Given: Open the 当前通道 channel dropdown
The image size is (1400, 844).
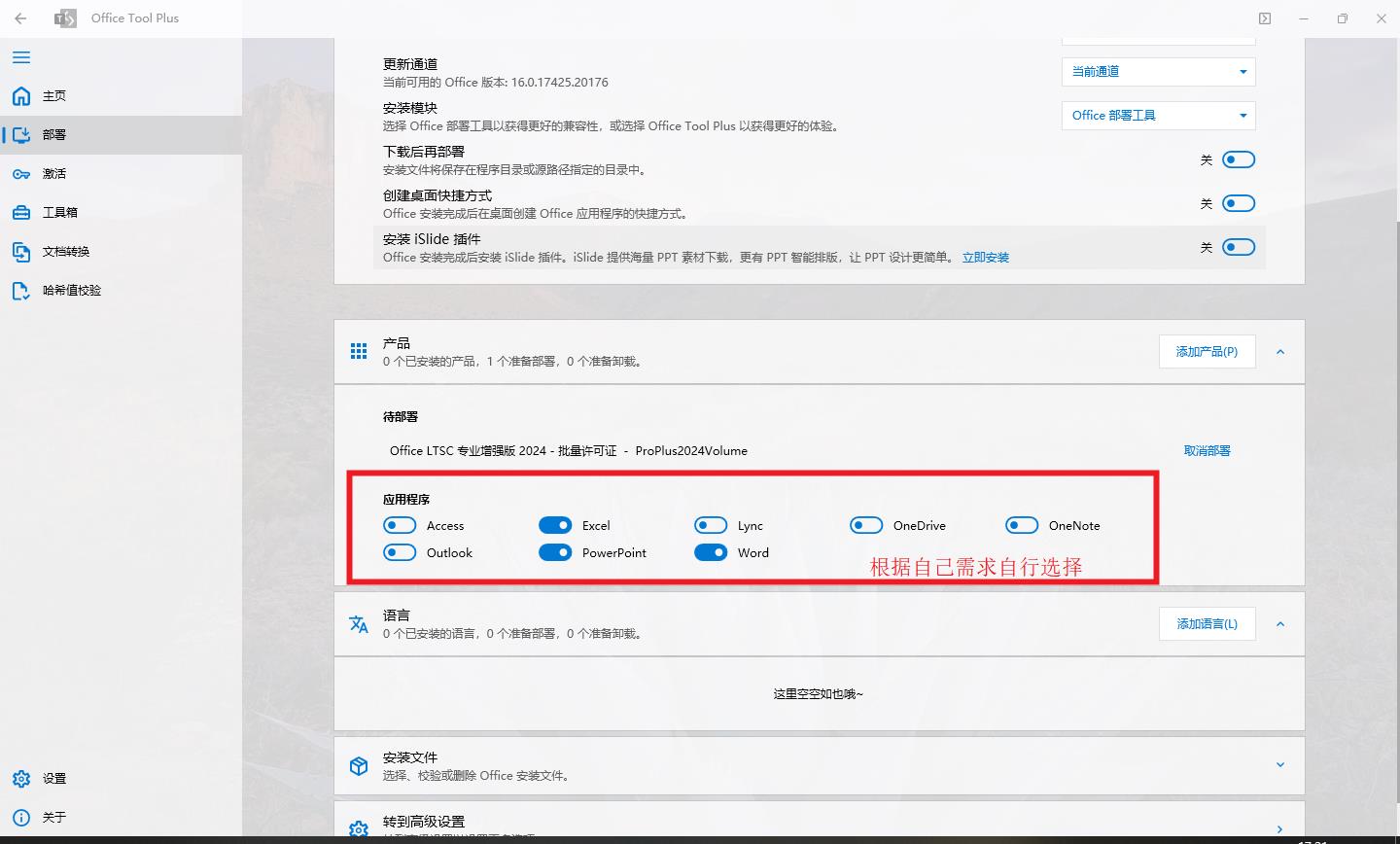Looking at the screenshot, I should pyautogui.click(x=1158, y=71).
